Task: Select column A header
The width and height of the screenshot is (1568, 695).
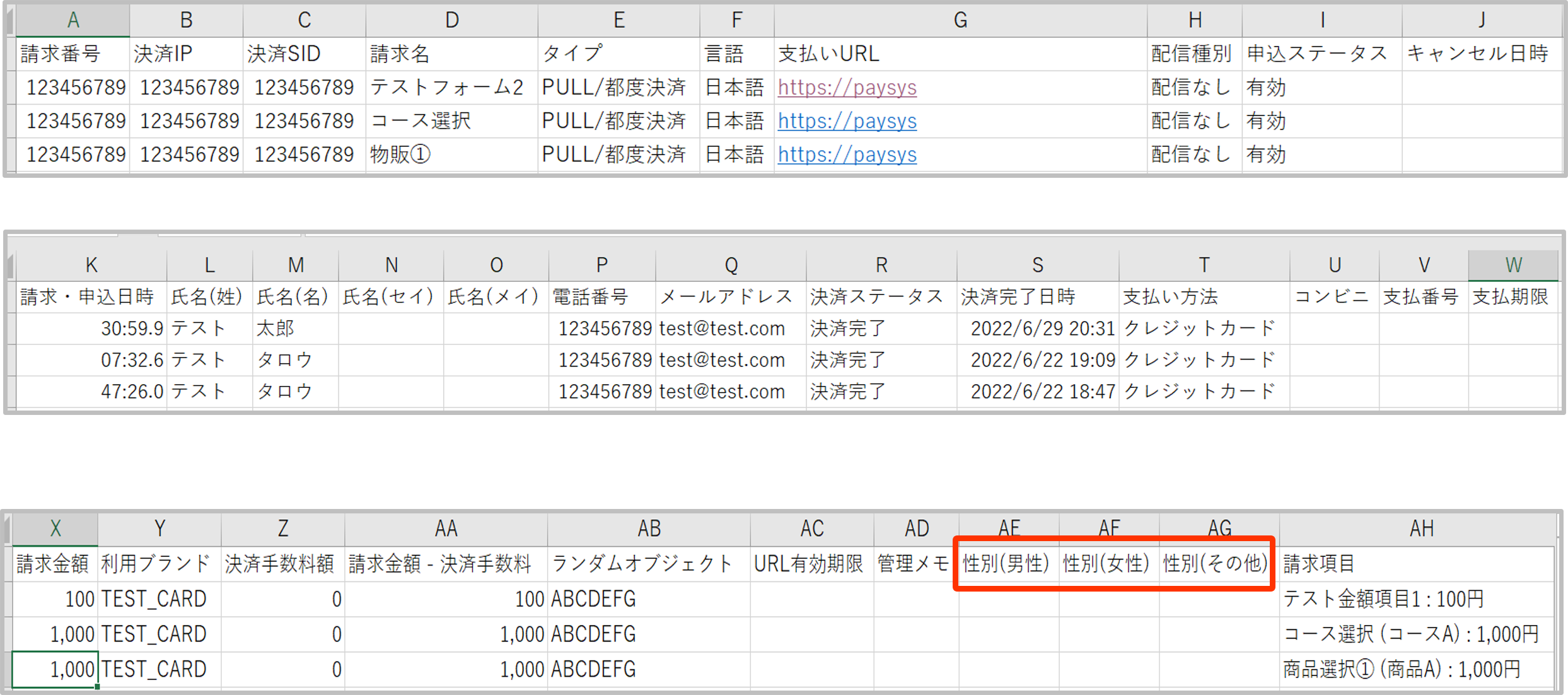Action: tap(73, 20)
